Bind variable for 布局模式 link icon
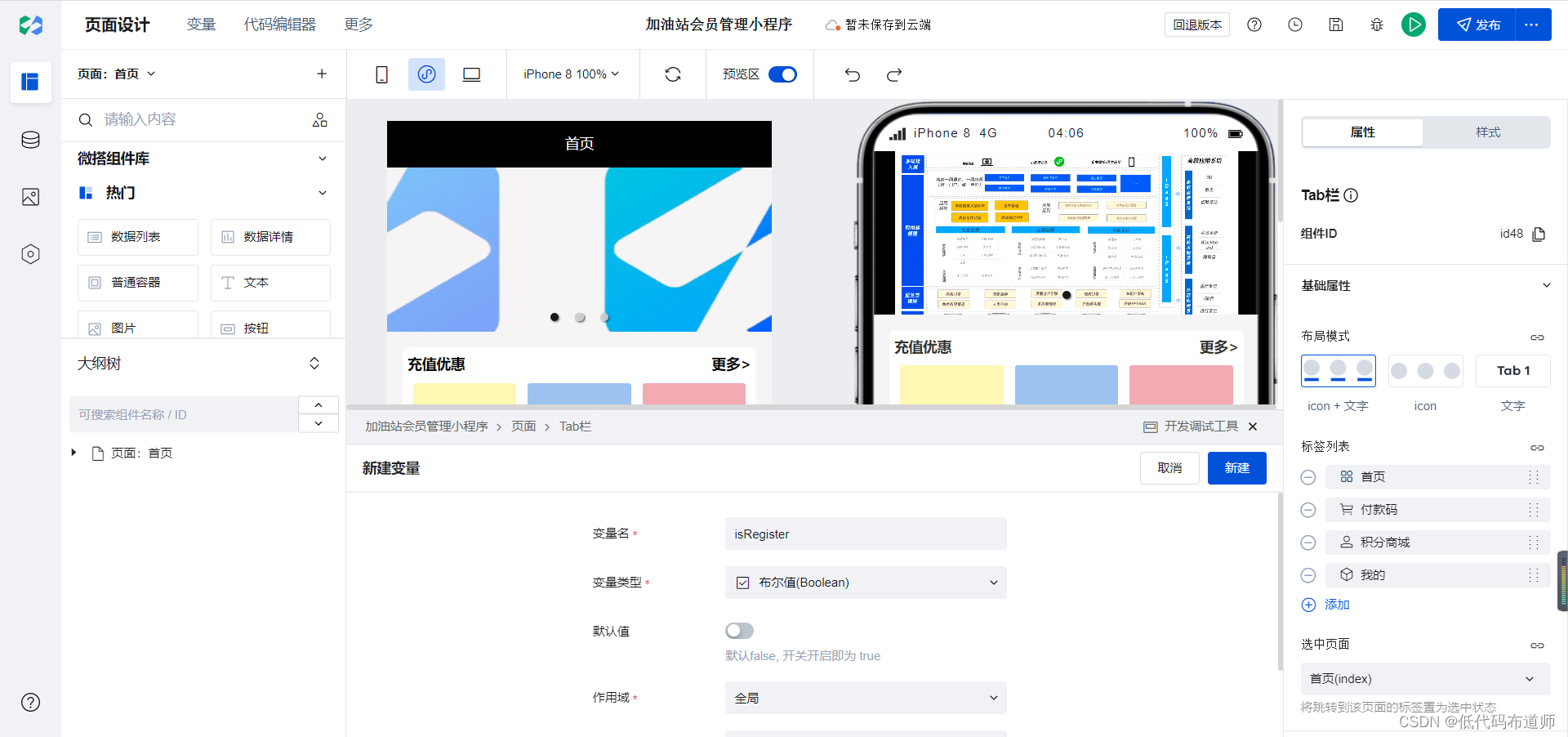This screenshot has height=737, width=1568. 1537,337
